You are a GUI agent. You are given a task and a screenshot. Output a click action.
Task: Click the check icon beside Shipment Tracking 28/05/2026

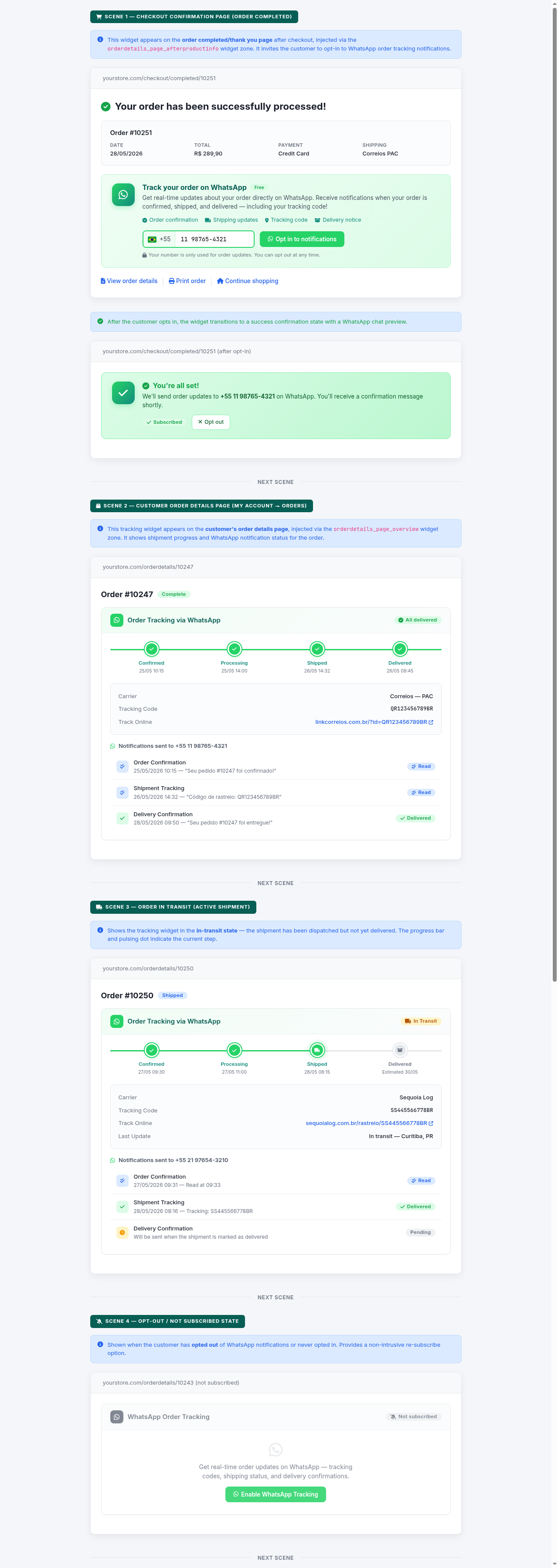122,1206
